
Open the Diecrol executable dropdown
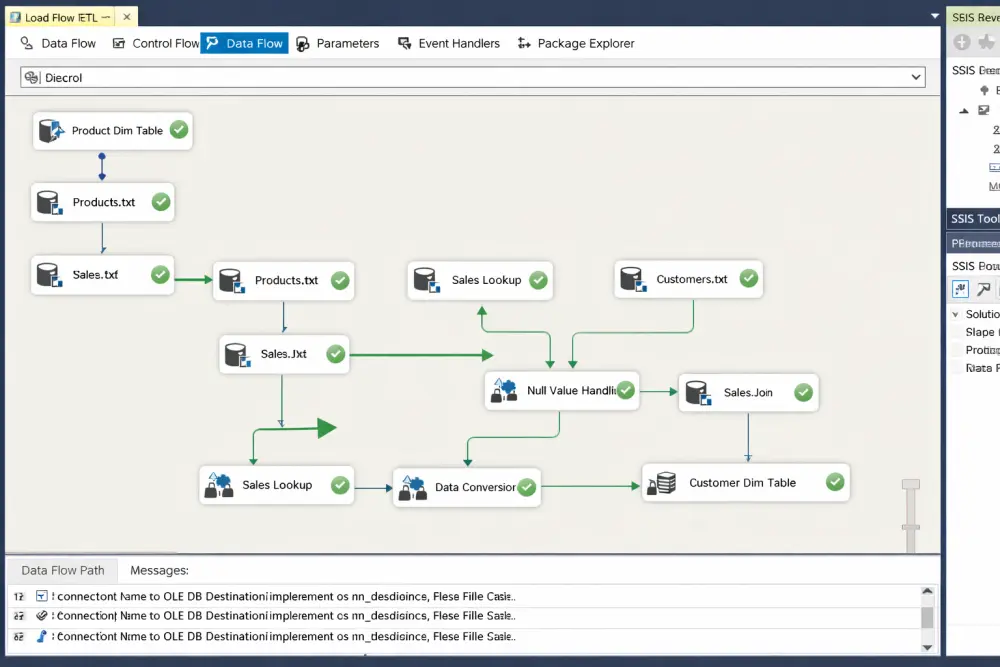(916, 77)
